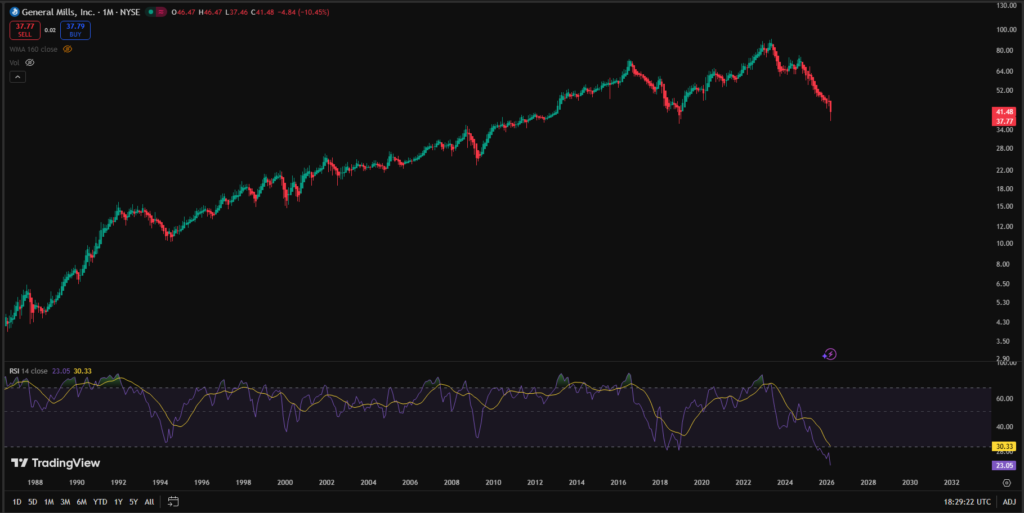Select the Vol indicator legend label
Viewport: 1024px width, 513px height.
(14, 63)
